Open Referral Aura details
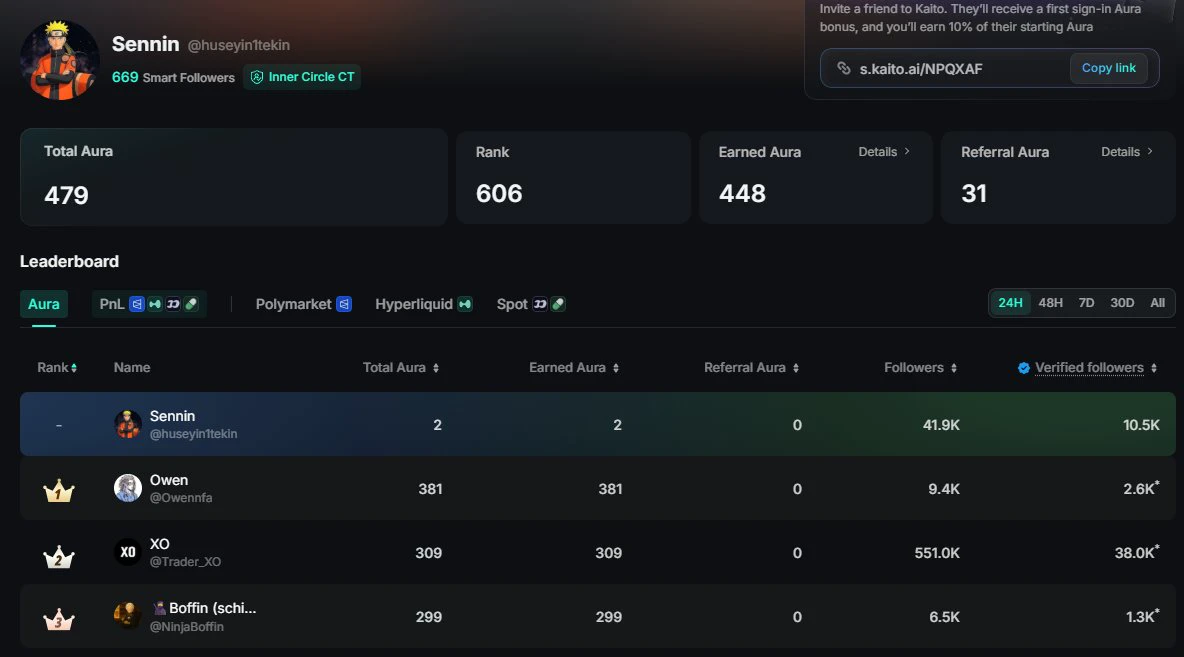The width and height of the screenshot is (1184, 657). click(1127, 152)
